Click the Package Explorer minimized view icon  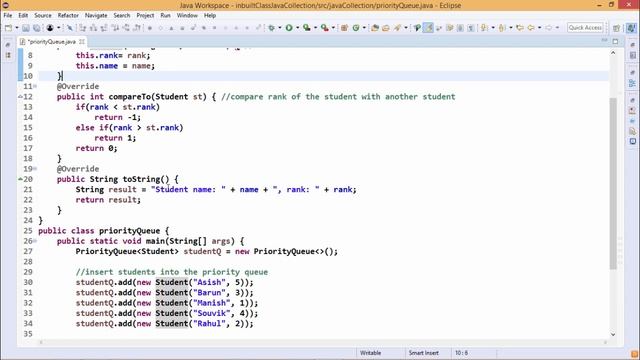coord(8,55)
